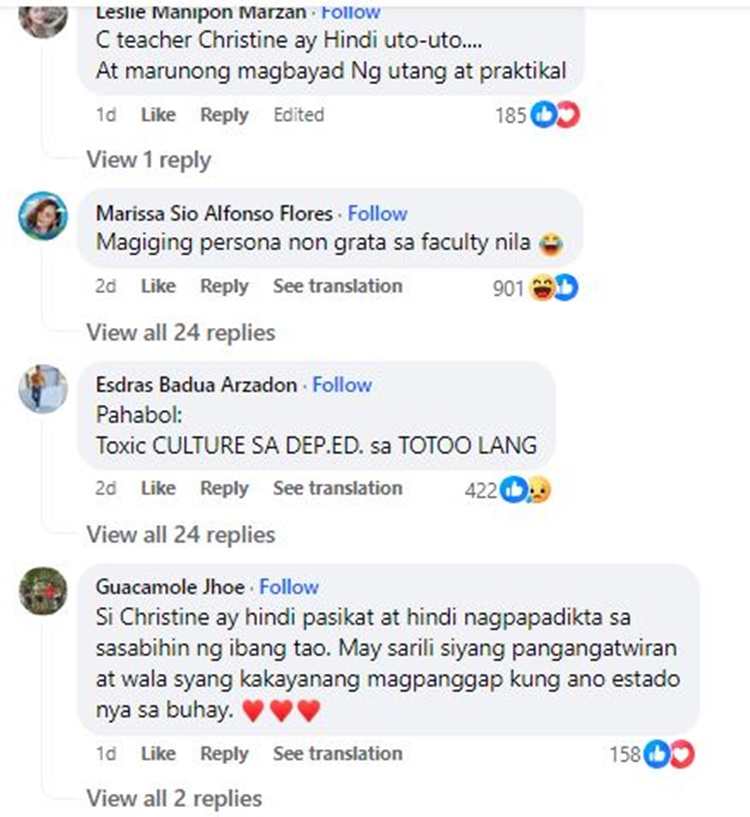This screenshot has height=817, width=750.
Task: See translation of Guacamole Jhoe's comment
Action: point(338,753)
